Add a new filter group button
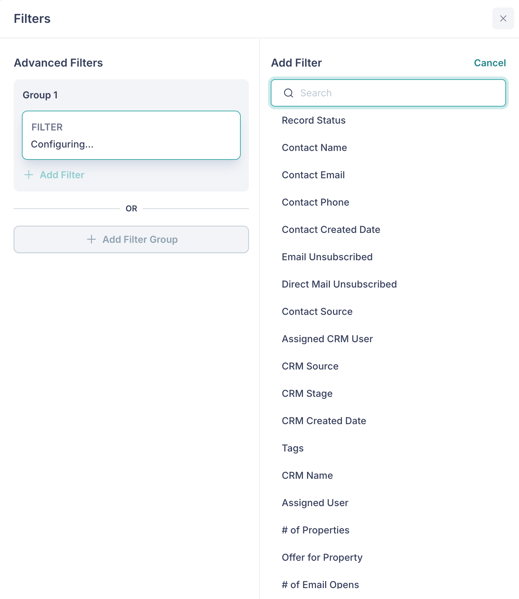The image size is (519, 599). [131, 240]
